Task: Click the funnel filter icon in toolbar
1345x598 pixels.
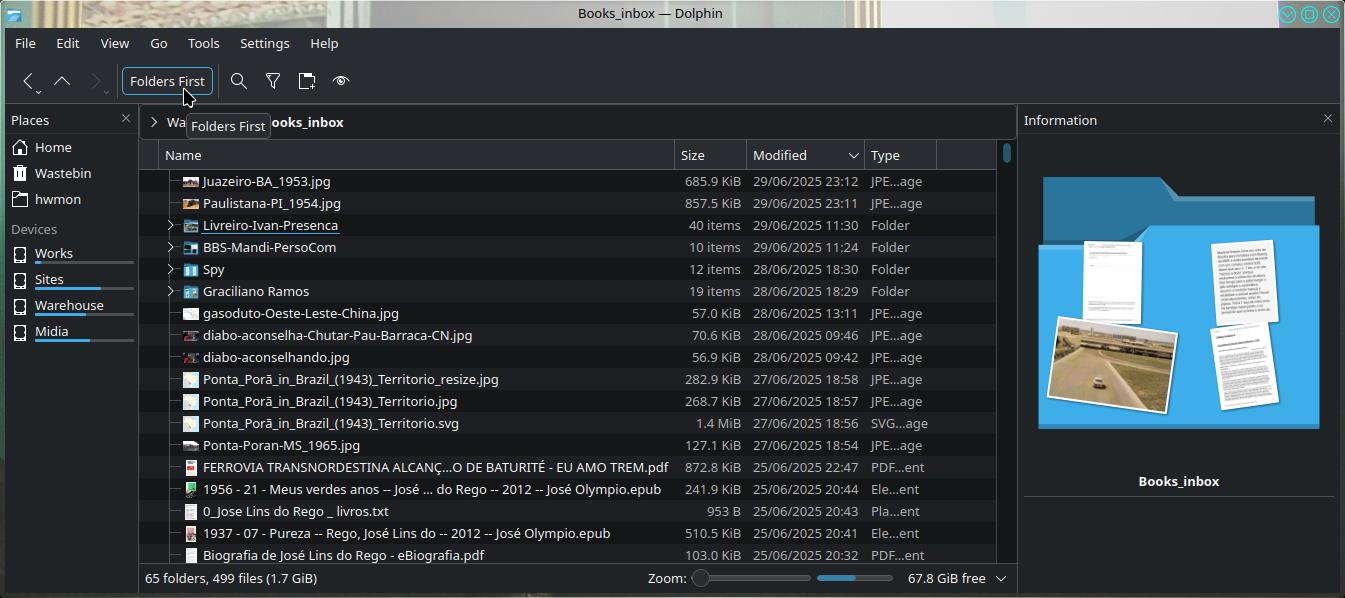Action: point(273,81)
